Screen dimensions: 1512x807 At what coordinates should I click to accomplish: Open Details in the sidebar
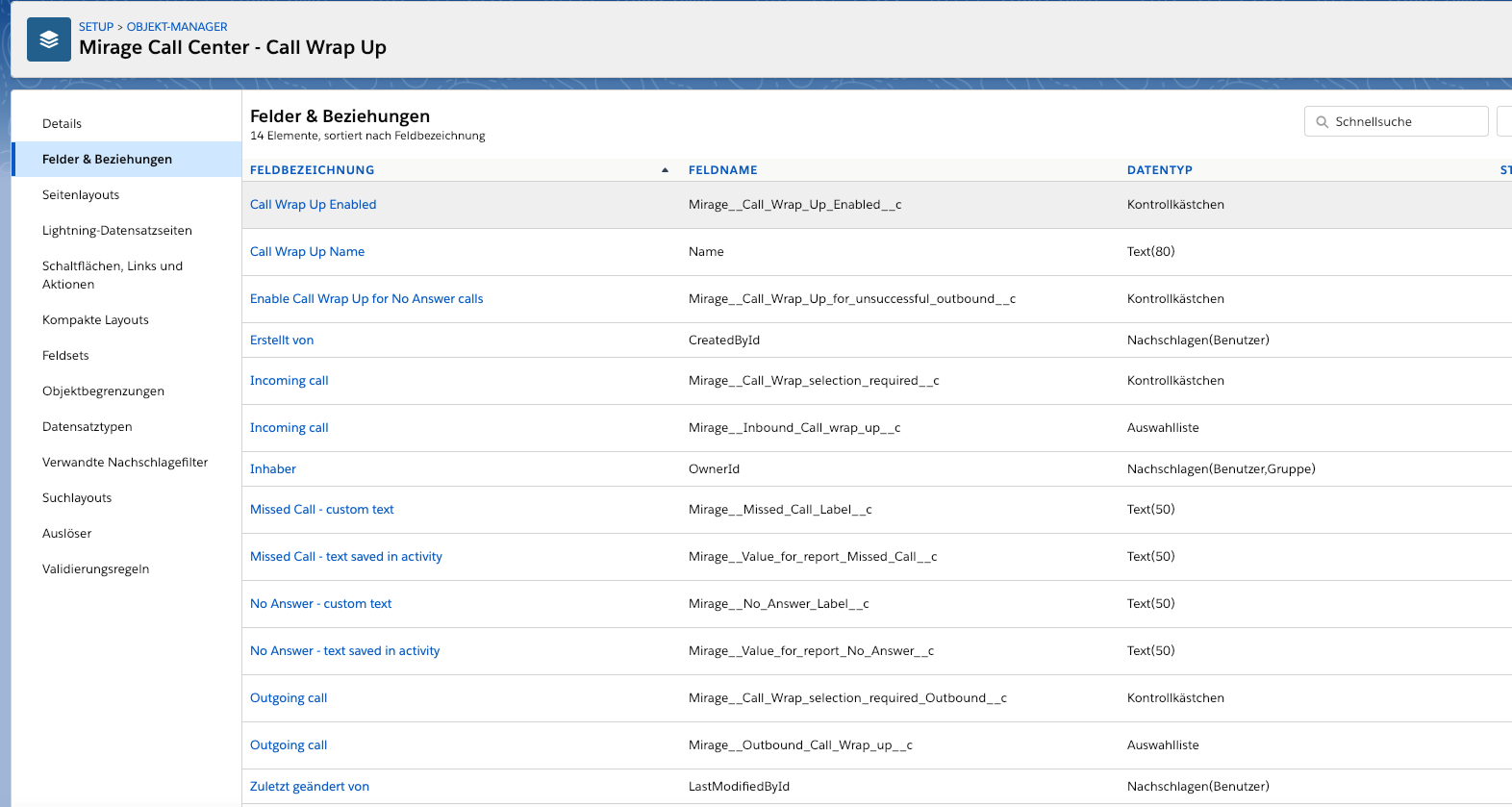[x=62, y=124]
